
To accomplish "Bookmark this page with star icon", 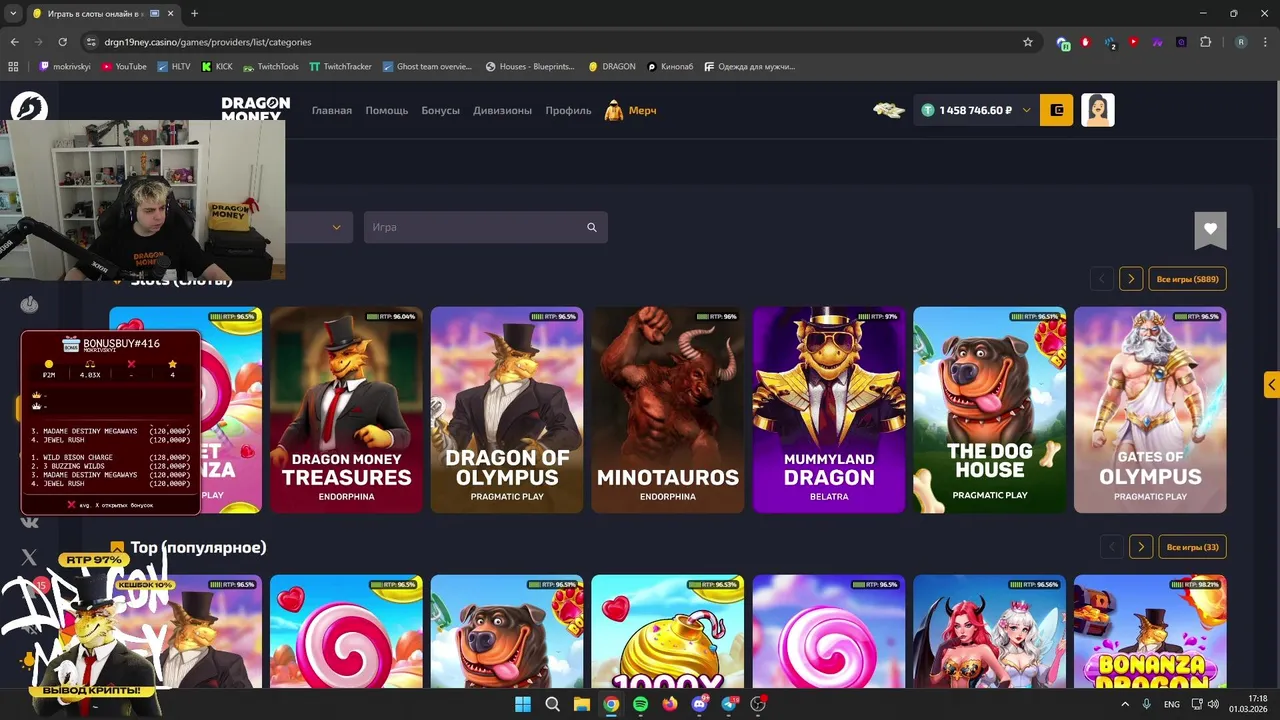I will (1027, 42).
